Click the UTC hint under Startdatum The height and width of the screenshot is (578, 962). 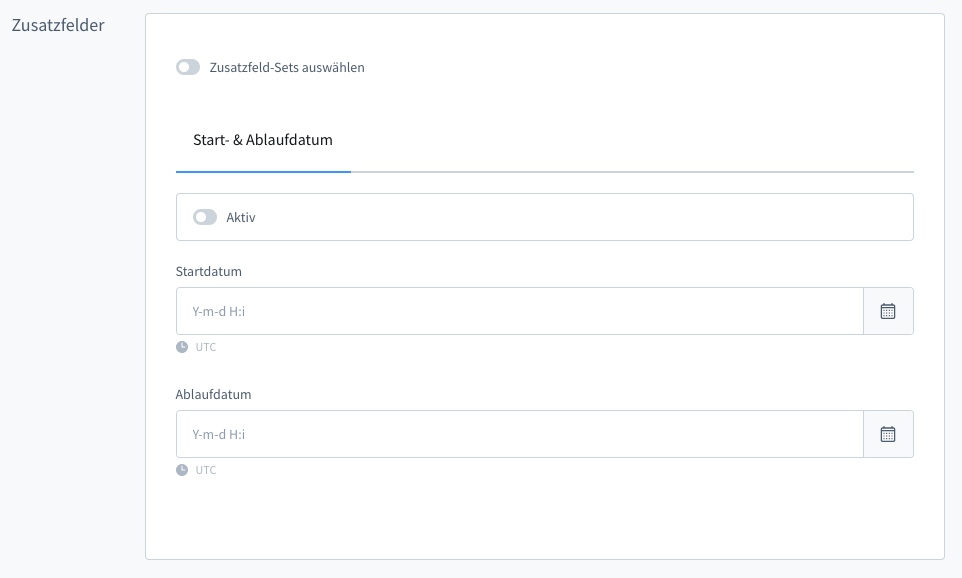point(206,347)
